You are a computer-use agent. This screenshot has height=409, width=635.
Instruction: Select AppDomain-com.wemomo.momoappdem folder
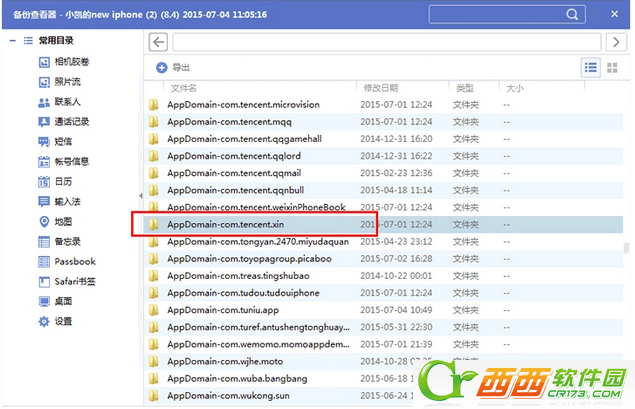pyautogui.click(x=383, y=344)
